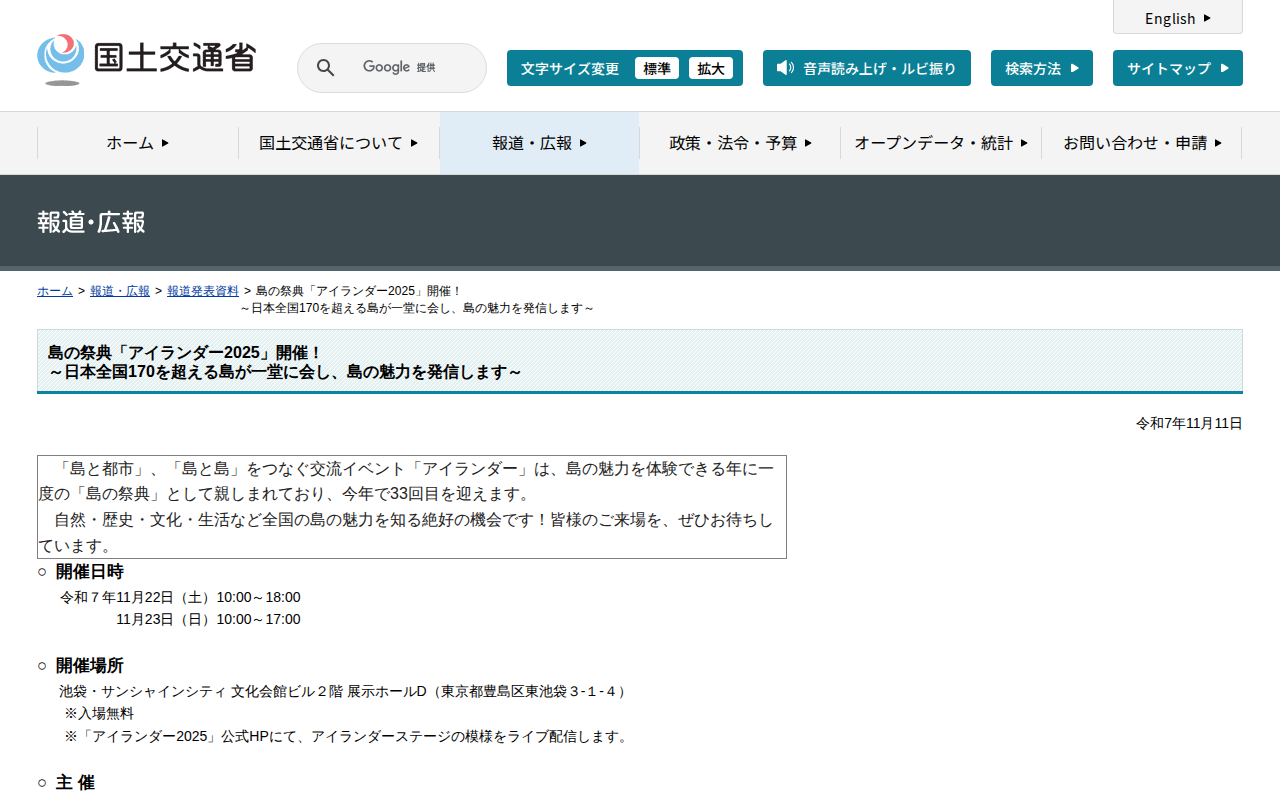This screenshot has height=800, width=1280.
Task: Click the 開催場所 heading
Action: 90,666
